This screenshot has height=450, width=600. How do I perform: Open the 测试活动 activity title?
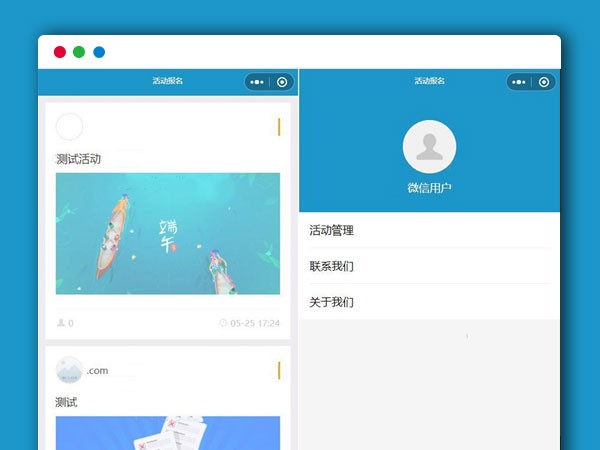[78, 159]
